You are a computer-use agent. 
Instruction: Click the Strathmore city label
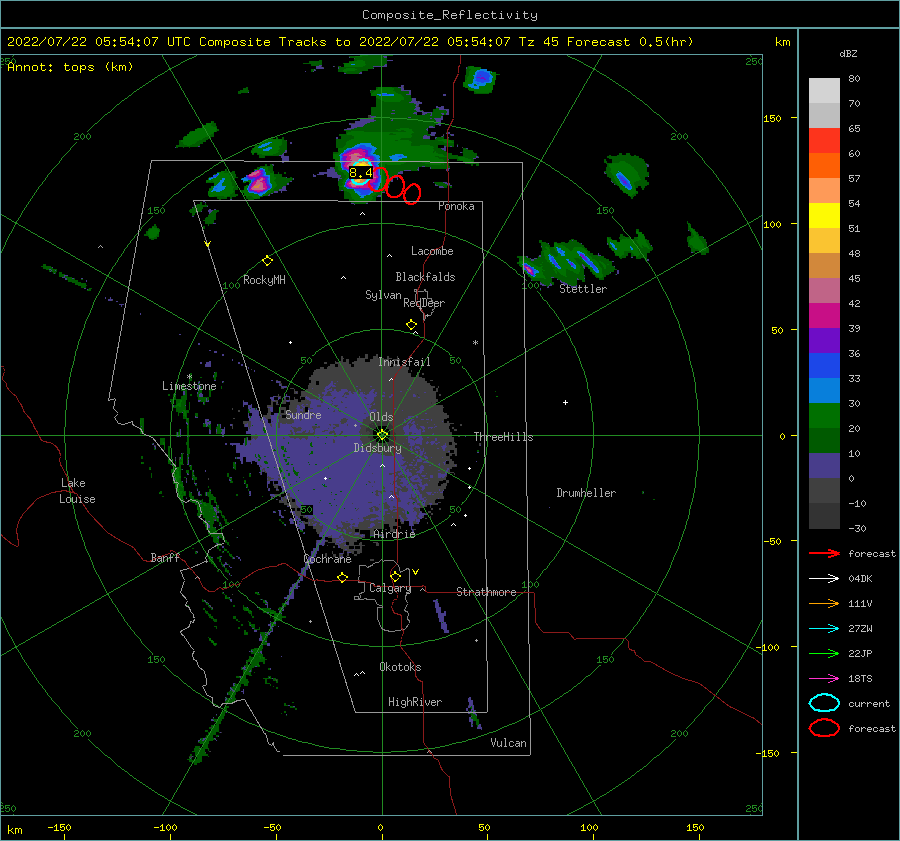(486, 592)
